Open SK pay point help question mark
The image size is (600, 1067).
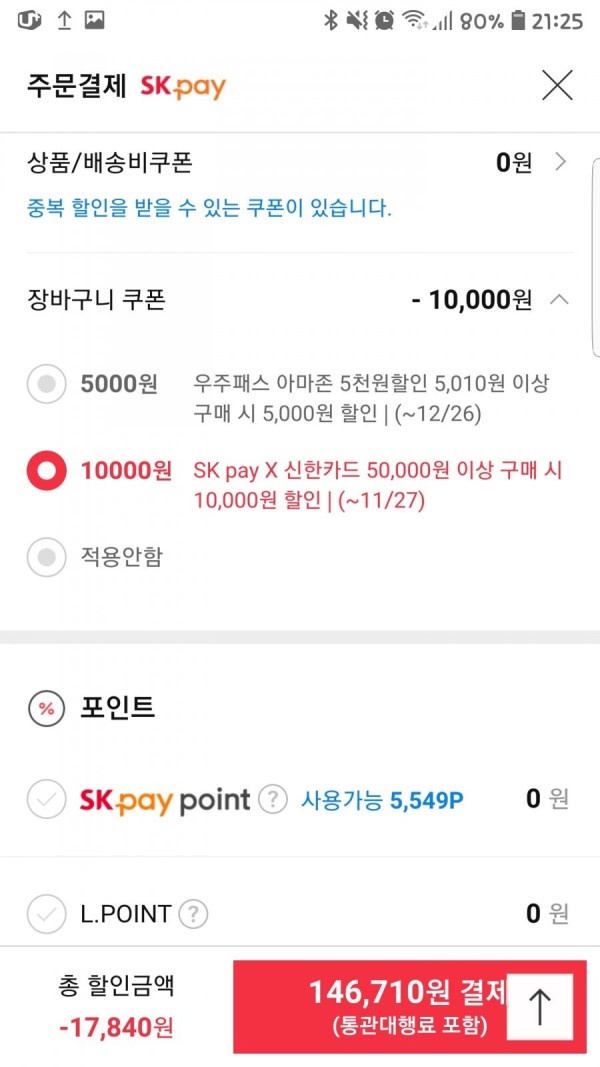click(x=273, y=800)
